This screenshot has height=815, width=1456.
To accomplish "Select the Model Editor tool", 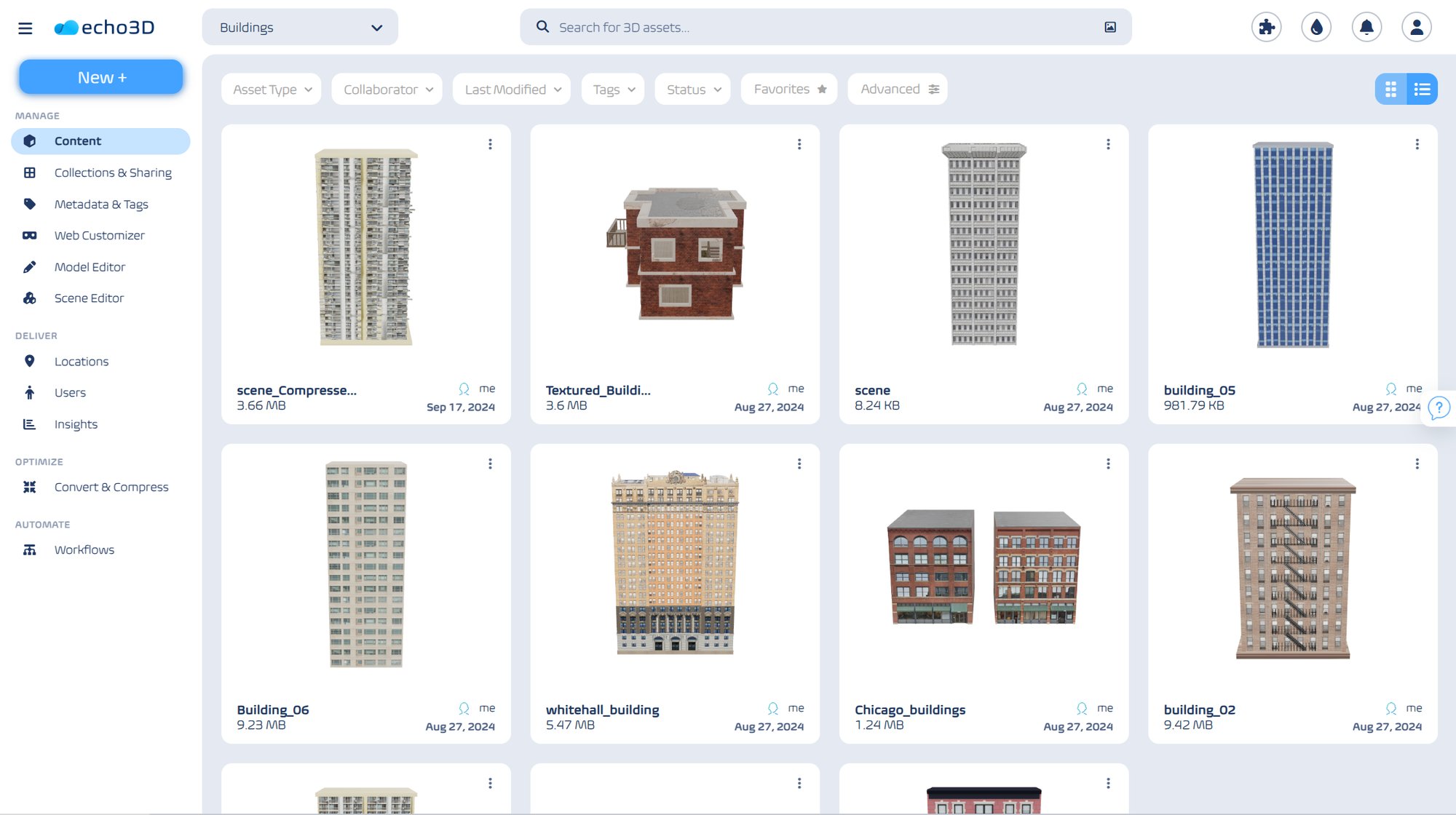I will [x=89, y=266].
